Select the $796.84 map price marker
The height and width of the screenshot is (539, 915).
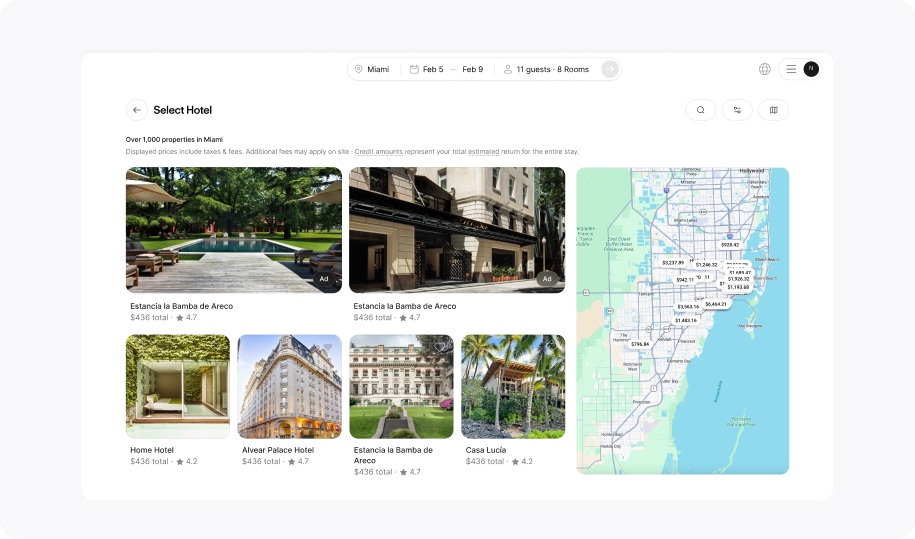tap(640, 344)
